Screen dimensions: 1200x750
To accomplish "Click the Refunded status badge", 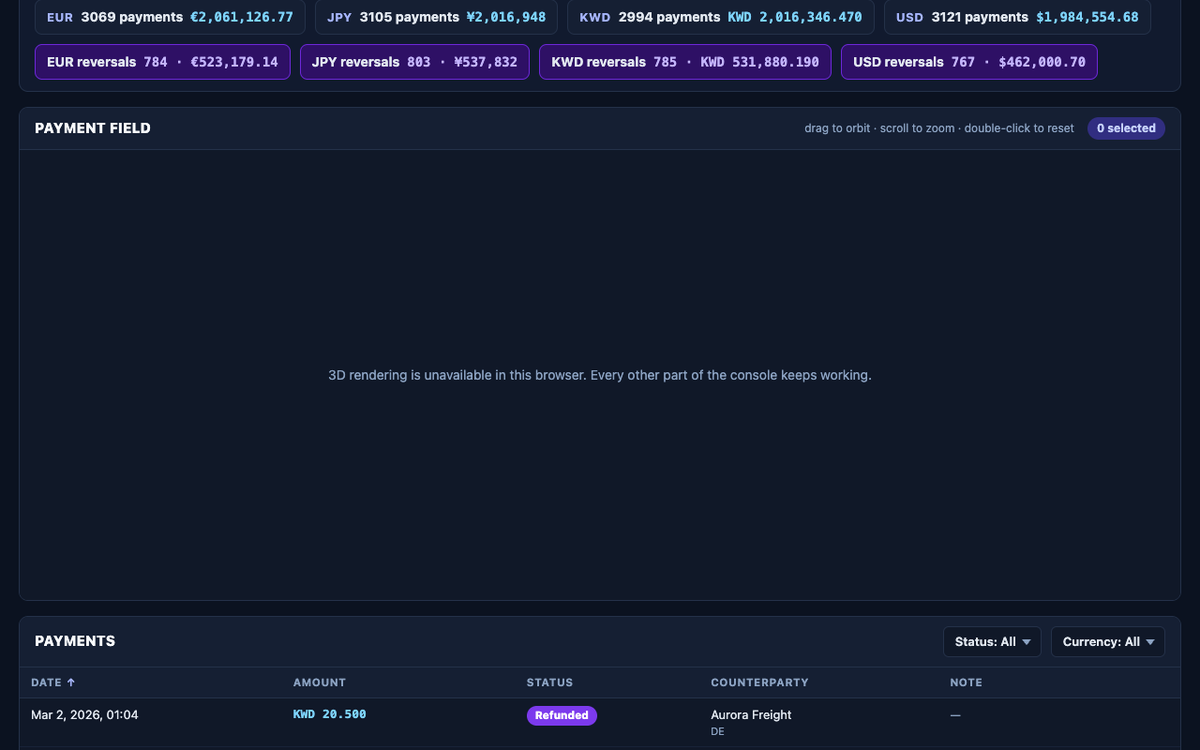I will point(562,715).
